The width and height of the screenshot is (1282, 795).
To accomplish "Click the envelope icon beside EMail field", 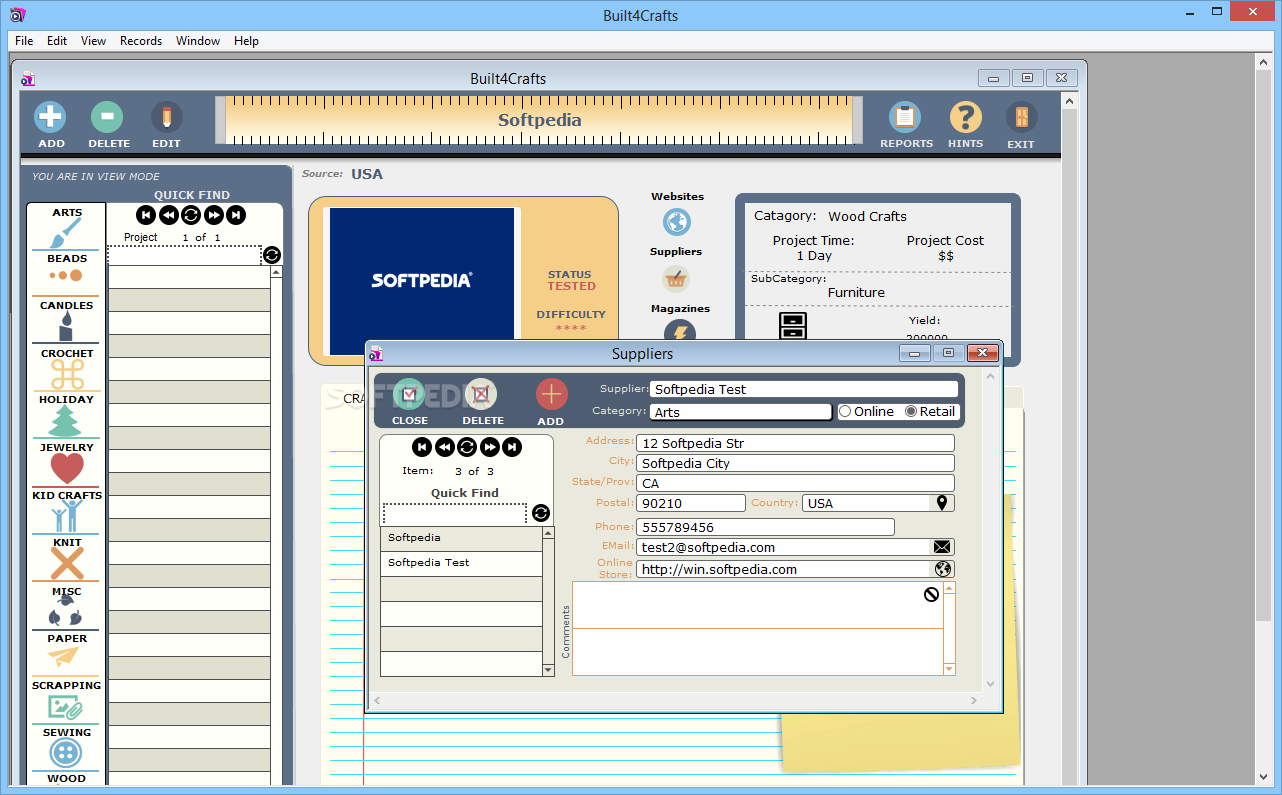I will click(942, 547).
